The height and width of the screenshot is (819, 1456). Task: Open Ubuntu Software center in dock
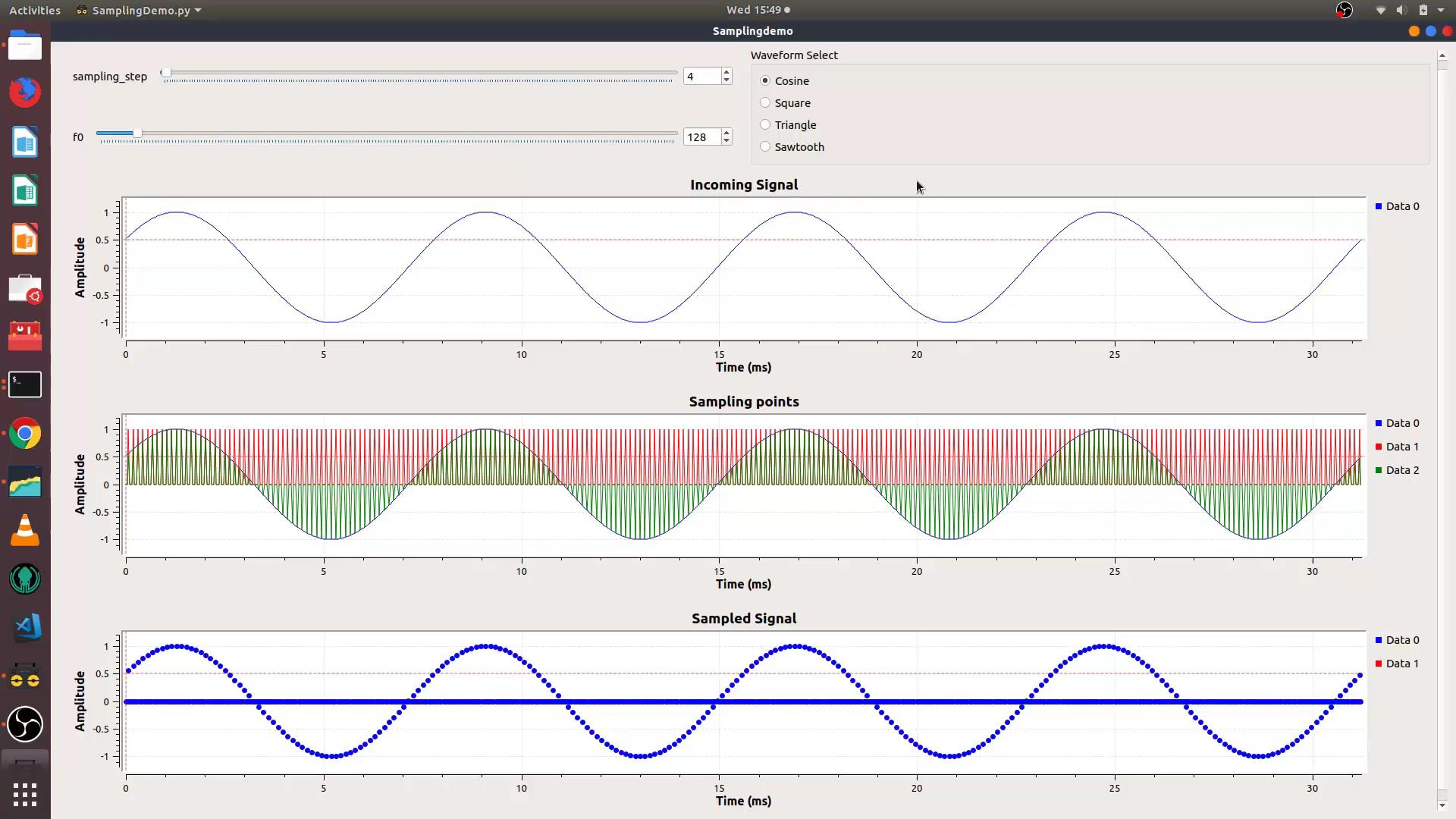coord(25,288)
